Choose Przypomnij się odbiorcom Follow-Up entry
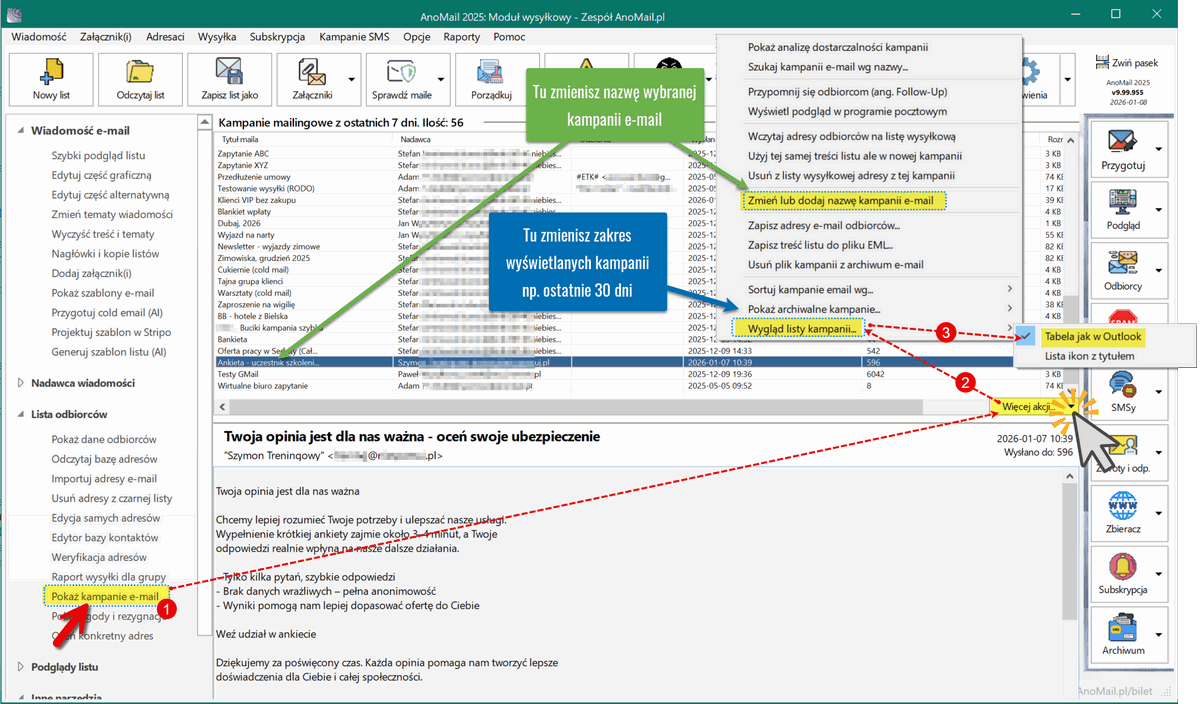 [x=847, y=91]
